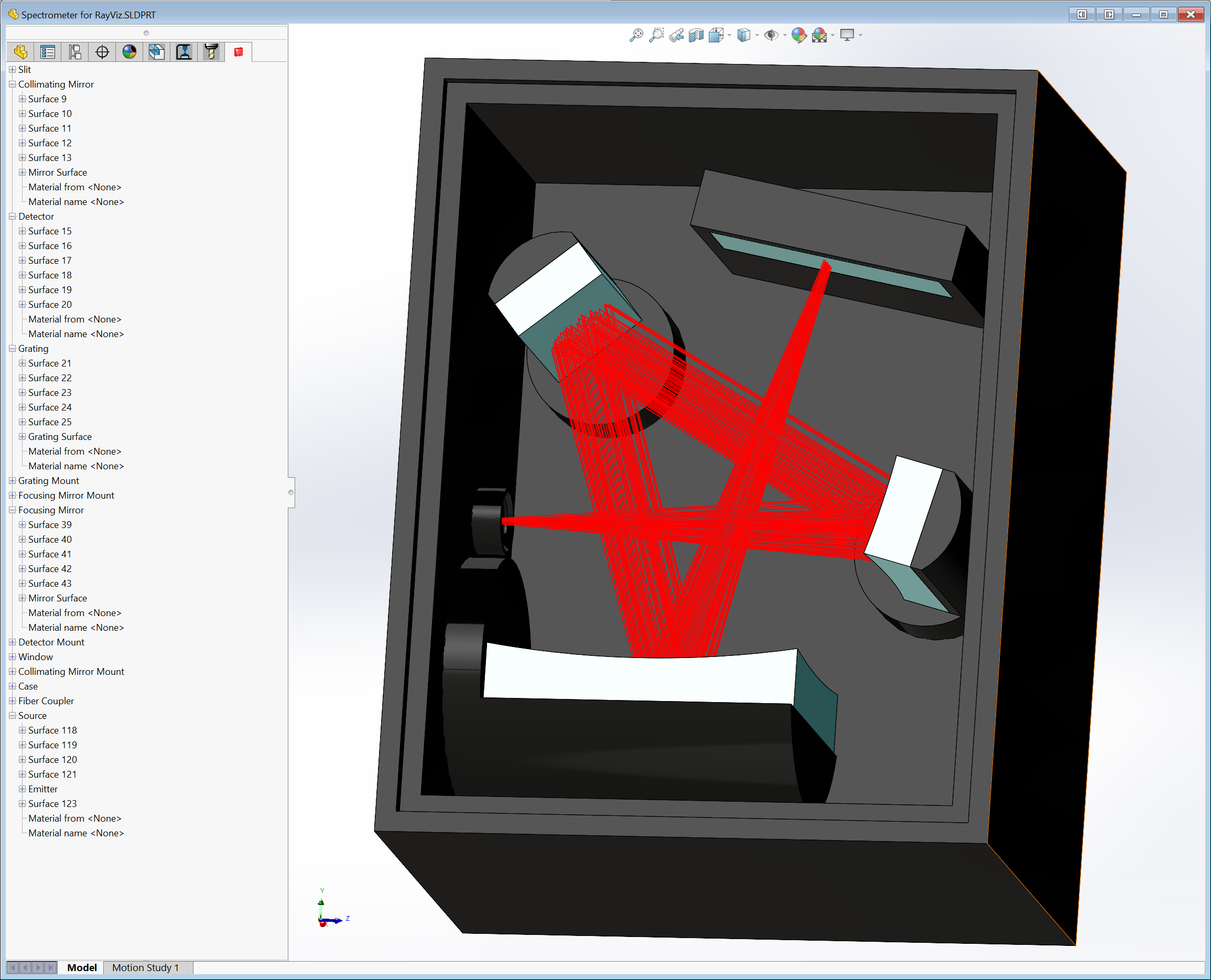
Task: Select the Emitter item under Source
Action: coord(43,789)
